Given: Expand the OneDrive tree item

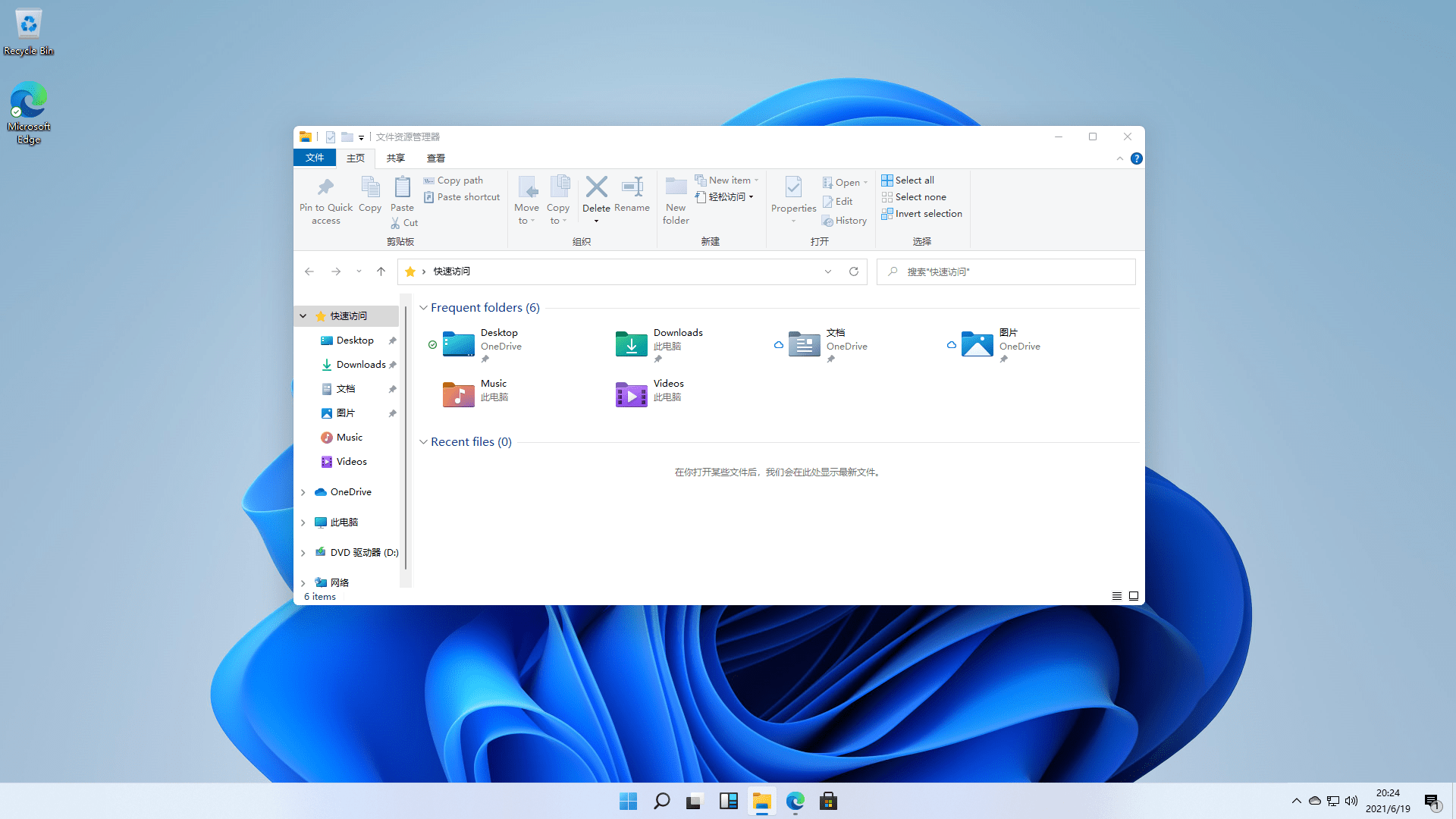Looking at the screenshot, I should [x=303, y=491].
